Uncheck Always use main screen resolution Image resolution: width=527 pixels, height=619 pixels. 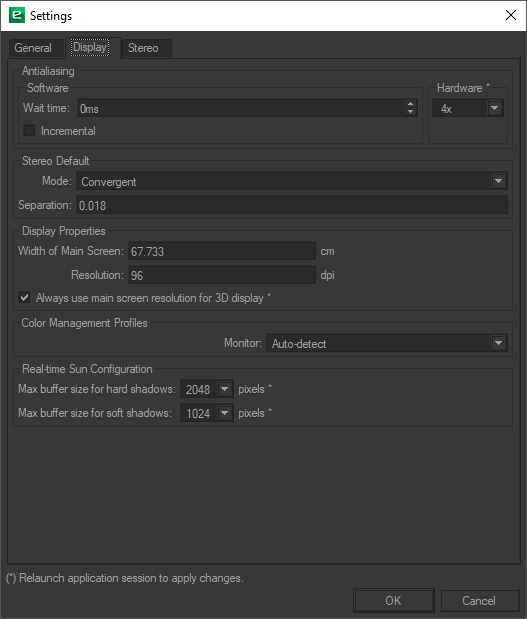[24, 298]
